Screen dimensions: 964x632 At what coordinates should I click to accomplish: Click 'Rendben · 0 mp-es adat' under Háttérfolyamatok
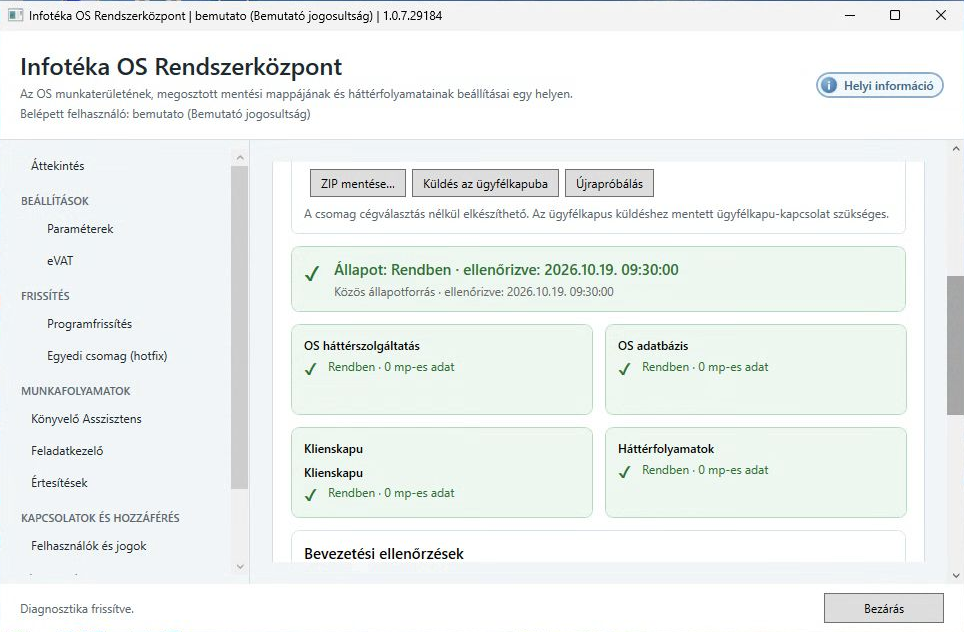click(x=705, y=470)
